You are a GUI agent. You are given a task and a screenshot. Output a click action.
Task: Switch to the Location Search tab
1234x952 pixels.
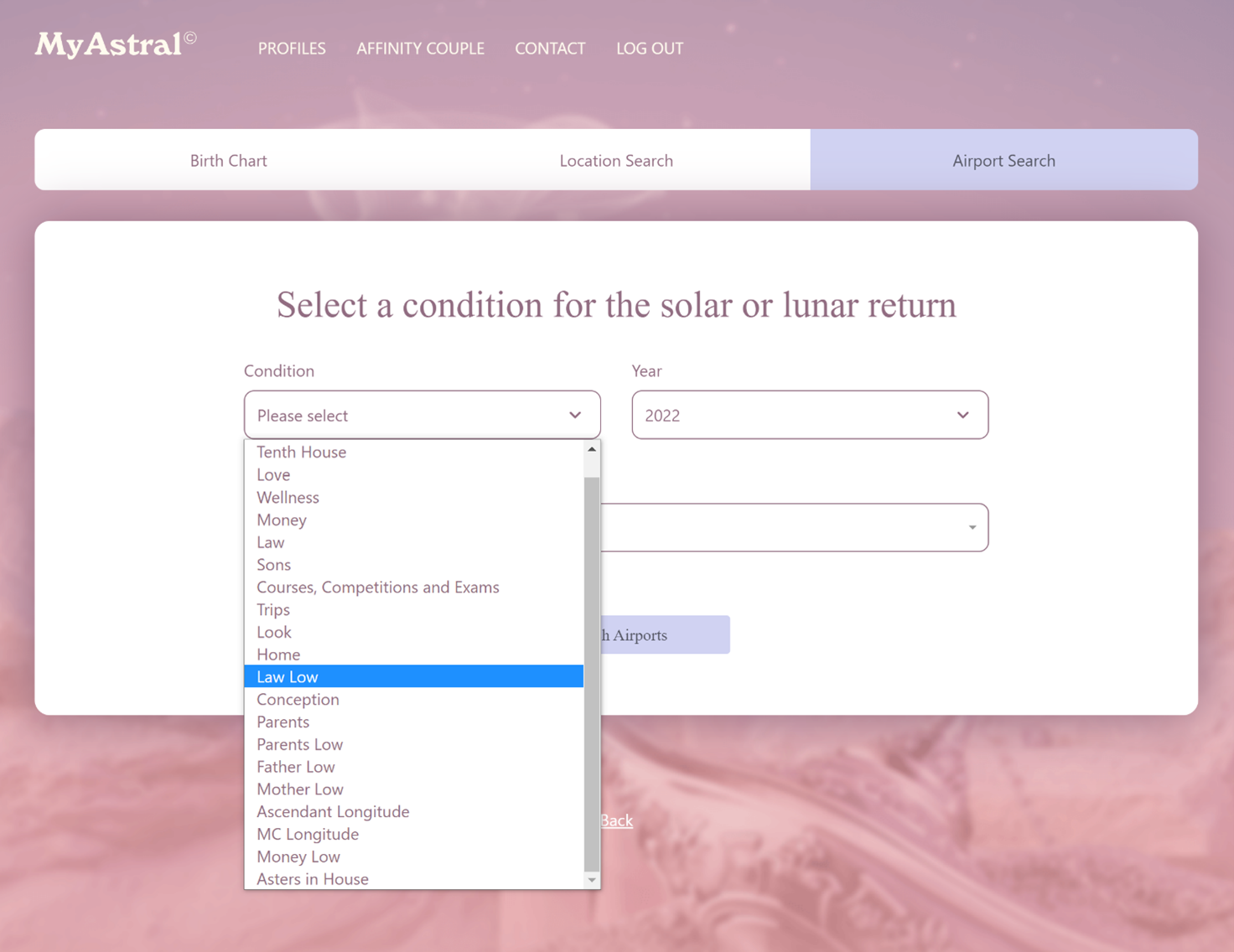[616, 160]
